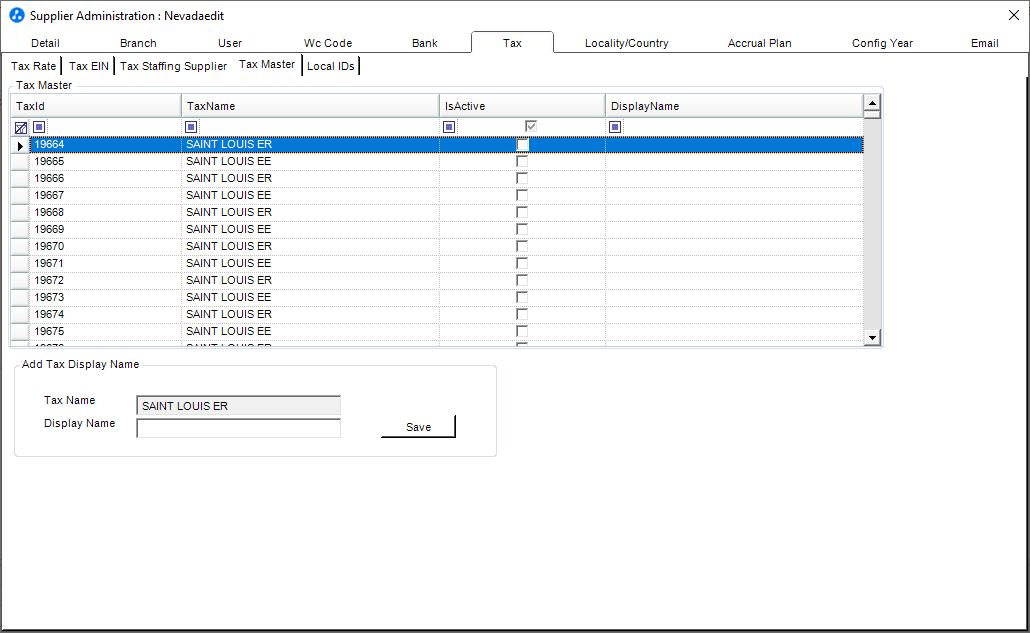Close the Supplier Administration window
Screen dimensions: 1030x633
coord(1014,15)
